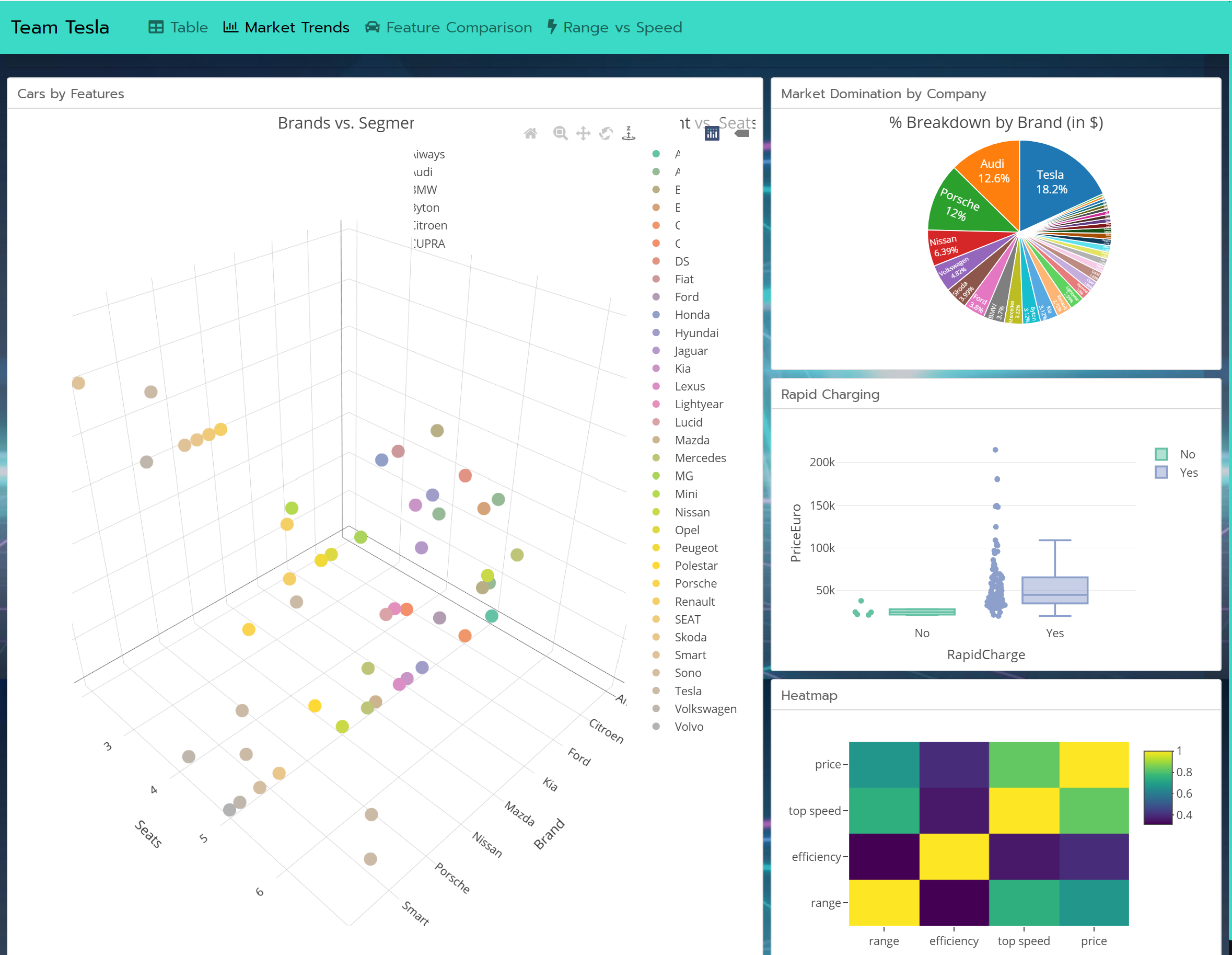Screen dimensions: 1232x955
Task: Click the Reset camera home icon
Action: pos(530,134)
